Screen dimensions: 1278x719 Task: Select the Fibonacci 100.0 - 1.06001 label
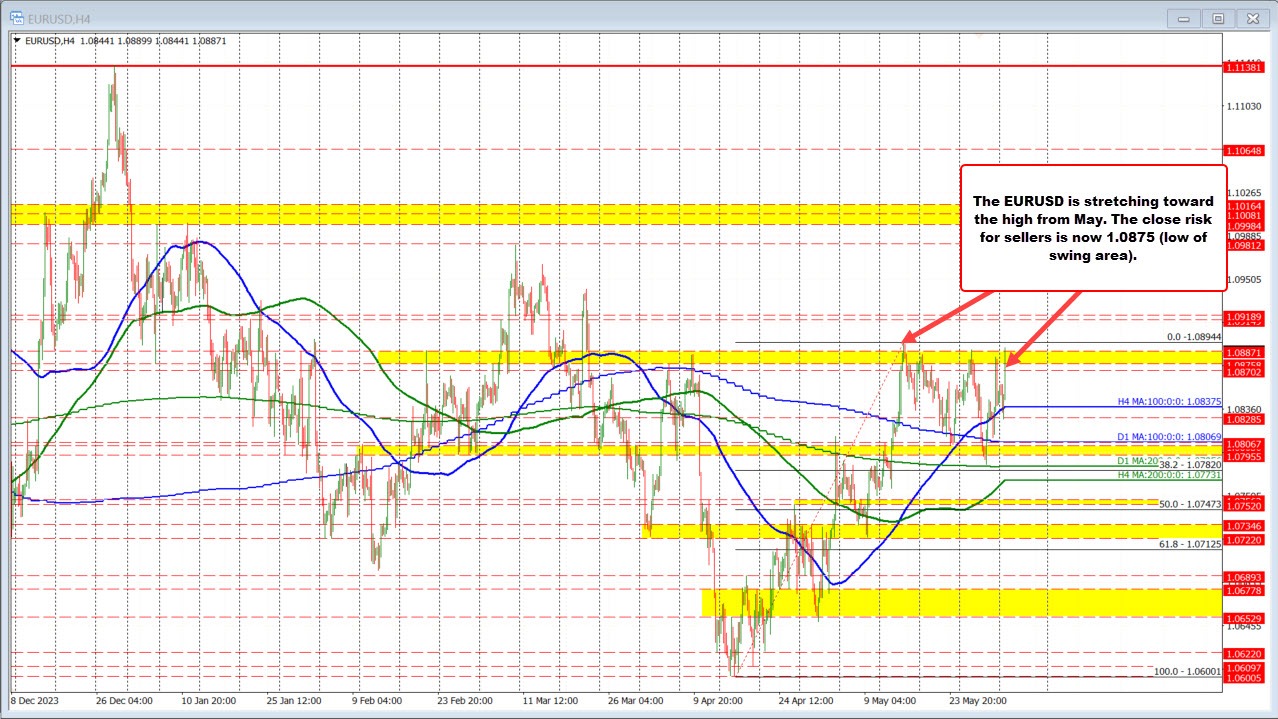click(x=1188, y=672)
